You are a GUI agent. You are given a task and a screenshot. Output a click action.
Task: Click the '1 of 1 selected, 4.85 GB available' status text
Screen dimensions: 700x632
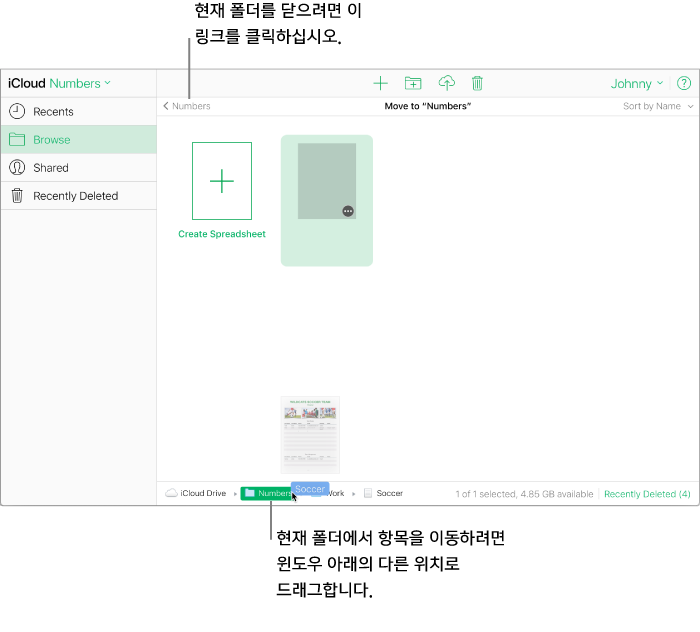[x=524, y=494]
